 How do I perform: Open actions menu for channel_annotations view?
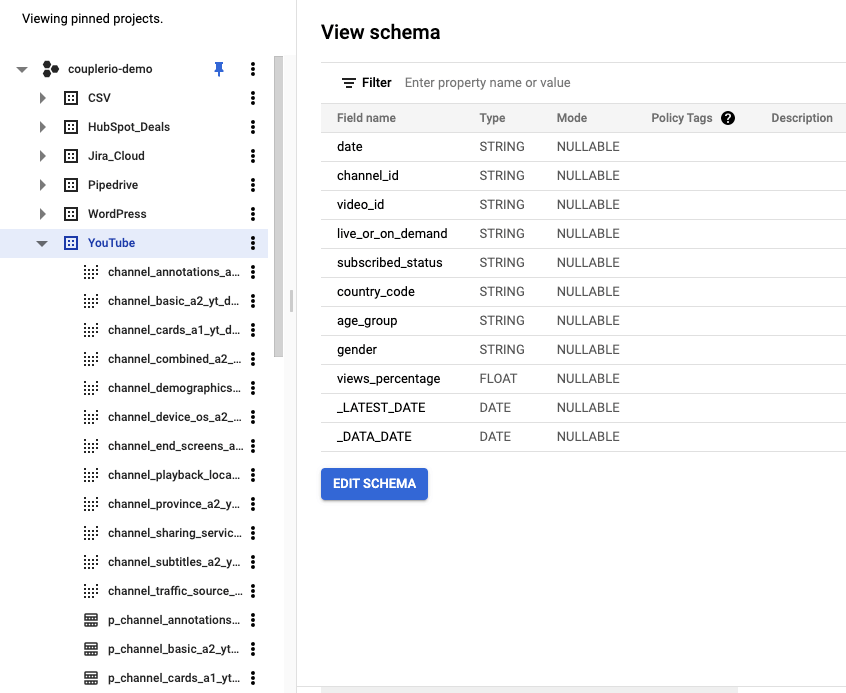[x=253, y=272]
